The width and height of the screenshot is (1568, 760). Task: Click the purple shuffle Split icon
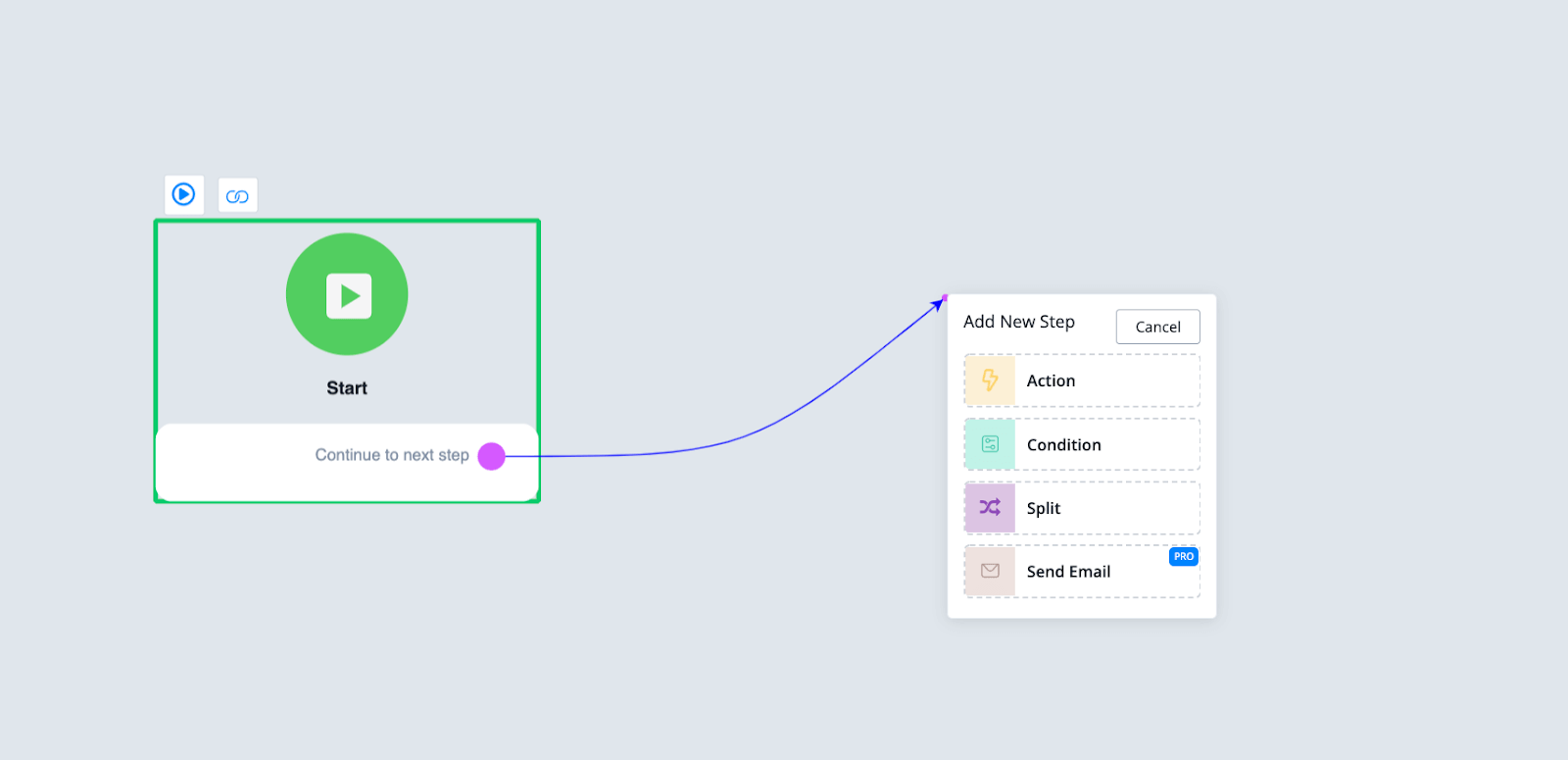[x=990, y=508]
